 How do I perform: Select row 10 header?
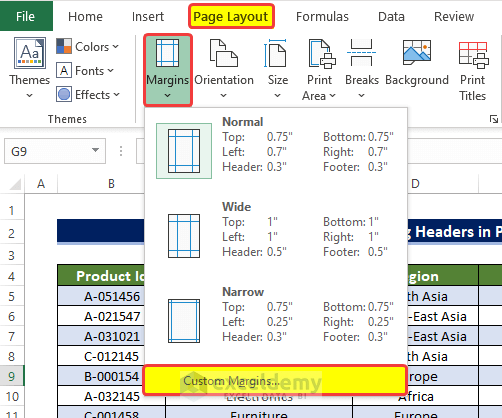click(12, 396)
